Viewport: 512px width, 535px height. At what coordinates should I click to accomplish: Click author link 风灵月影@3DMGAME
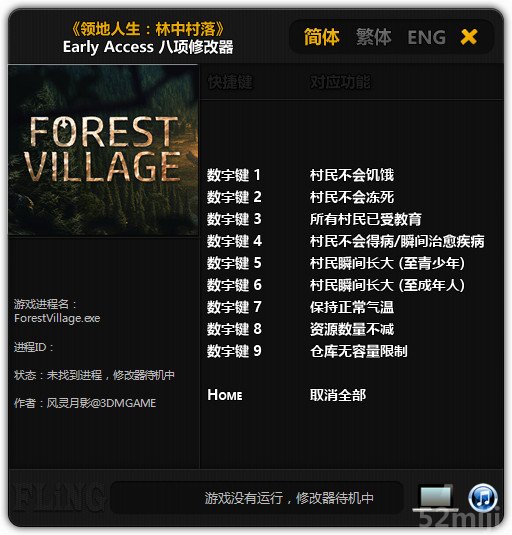tap(101, 403)
